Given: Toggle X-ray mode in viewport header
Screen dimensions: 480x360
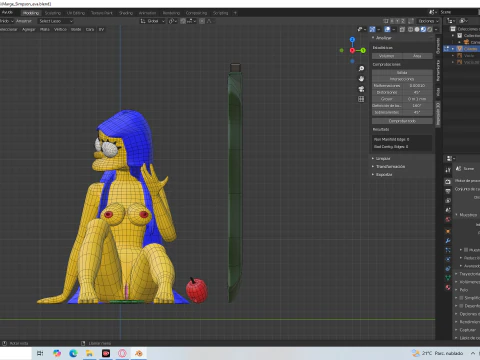Looking at the screenshot, I should [x=402, y=29].
